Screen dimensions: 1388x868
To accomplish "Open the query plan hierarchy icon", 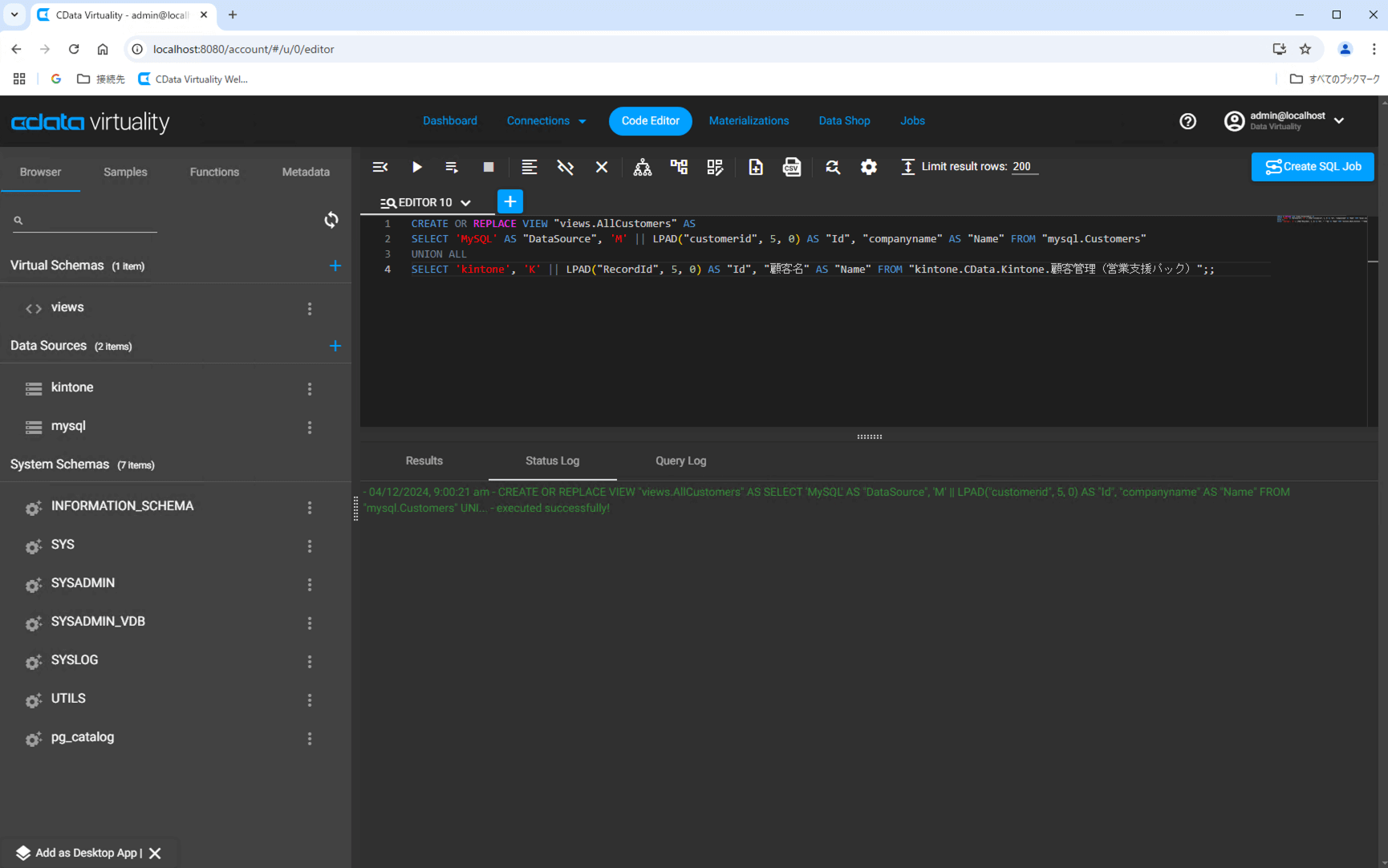I will tap(643, 167).
